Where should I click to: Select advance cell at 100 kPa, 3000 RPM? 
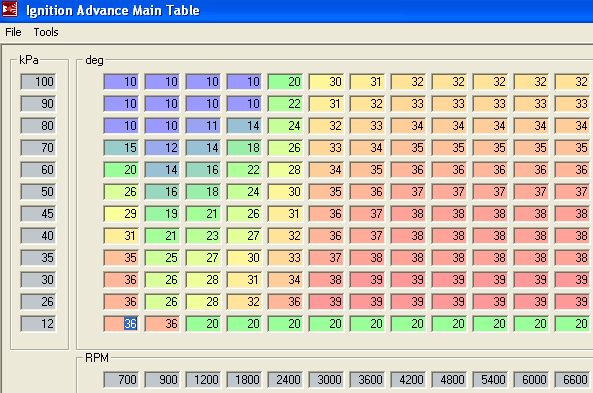point(326,82)
